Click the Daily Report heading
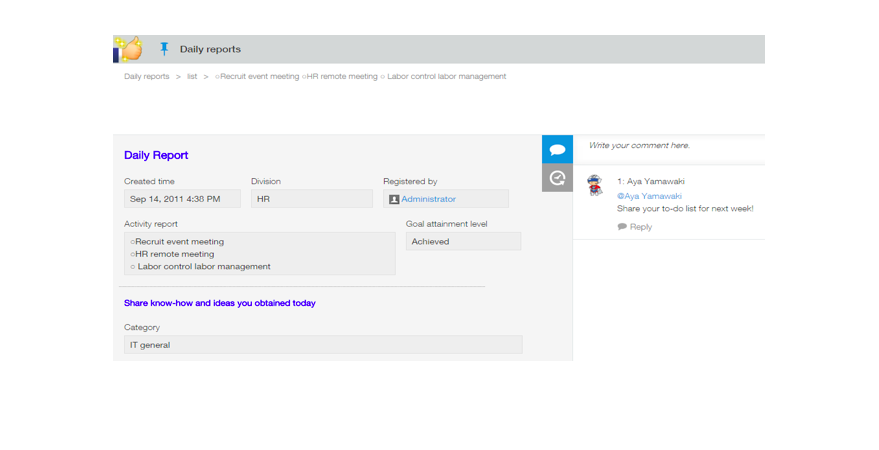 click(156, 155)
